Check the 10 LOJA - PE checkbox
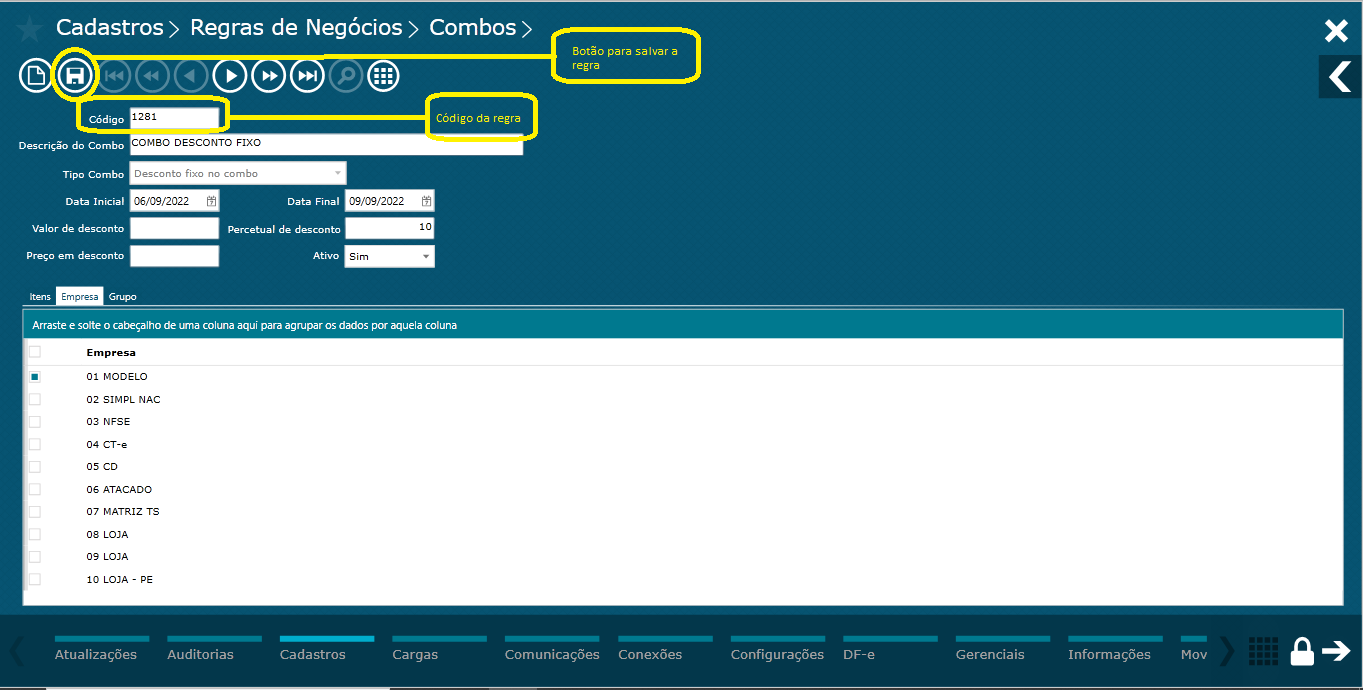 point(35,579)
